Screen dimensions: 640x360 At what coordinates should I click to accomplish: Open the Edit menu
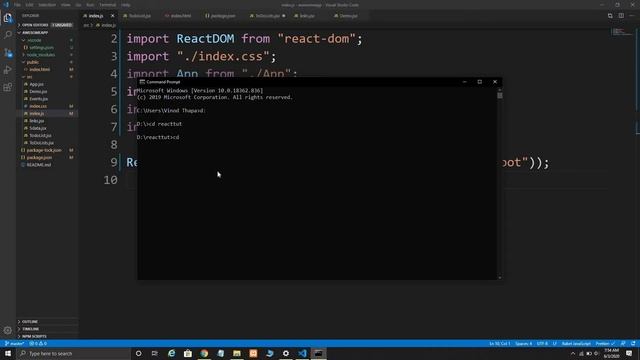point(29,5)
